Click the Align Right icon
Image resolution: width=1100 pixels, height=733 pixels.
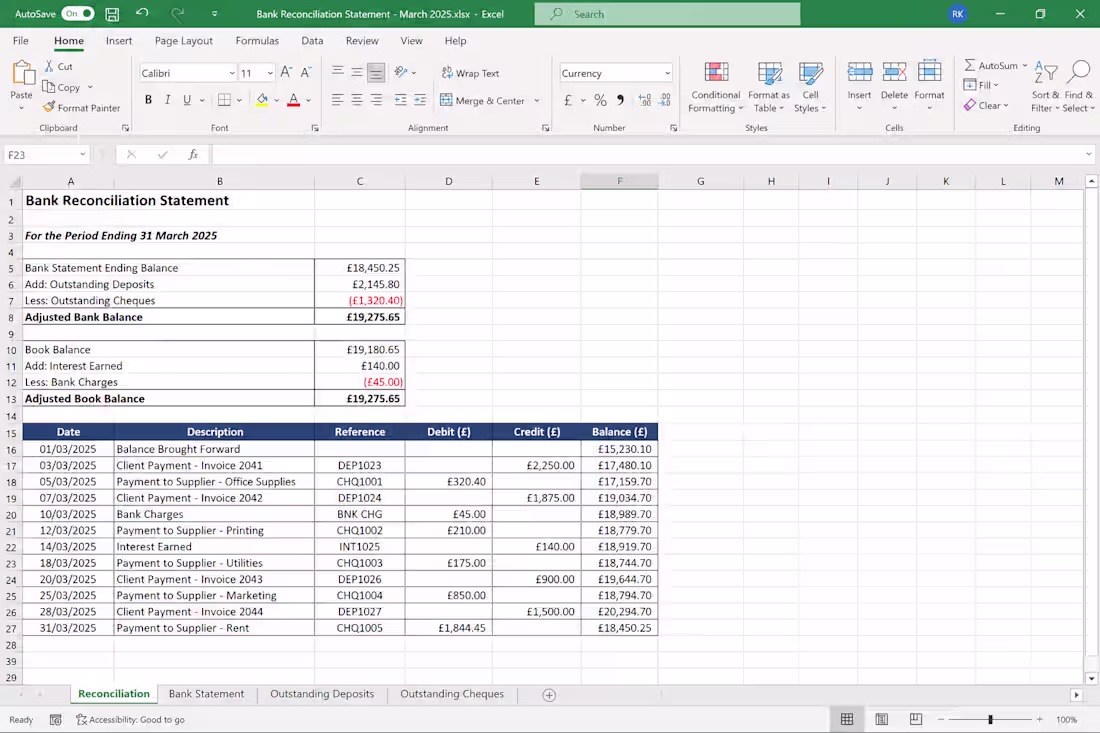coord(377,100)
